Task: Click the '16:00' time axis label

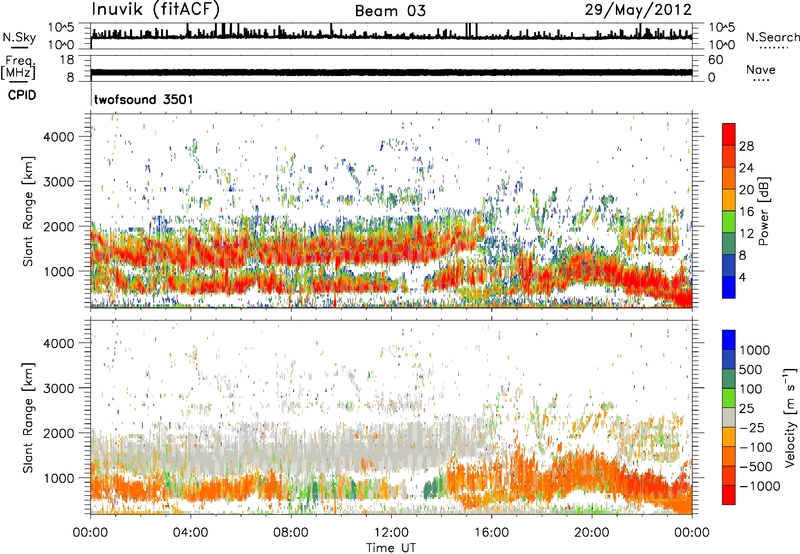Action: [491, 533]
